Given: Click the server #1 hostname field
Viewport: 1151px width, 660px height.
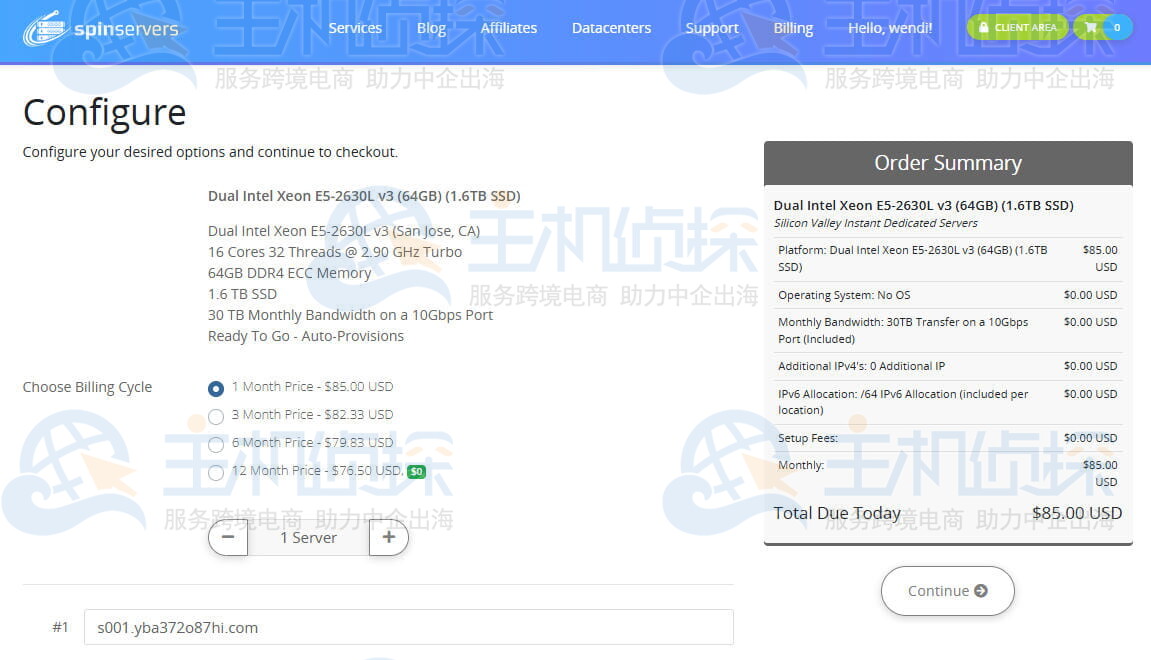Looking at the screenshot, I should tap(408, 628).
